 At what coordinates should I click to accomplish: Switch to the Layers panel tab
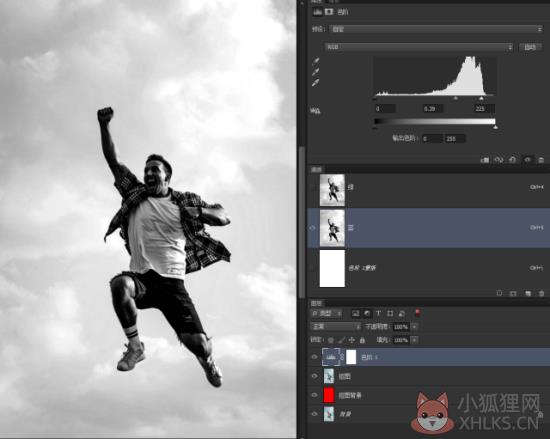[316, 303]
